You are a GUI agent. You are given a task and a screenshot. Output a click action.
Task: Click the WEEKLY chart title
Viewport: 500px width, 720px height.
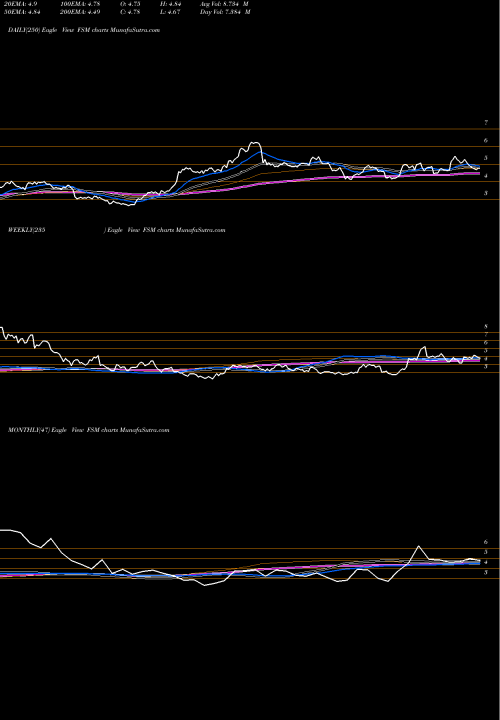pyautogui.click(x=117, y=230)
